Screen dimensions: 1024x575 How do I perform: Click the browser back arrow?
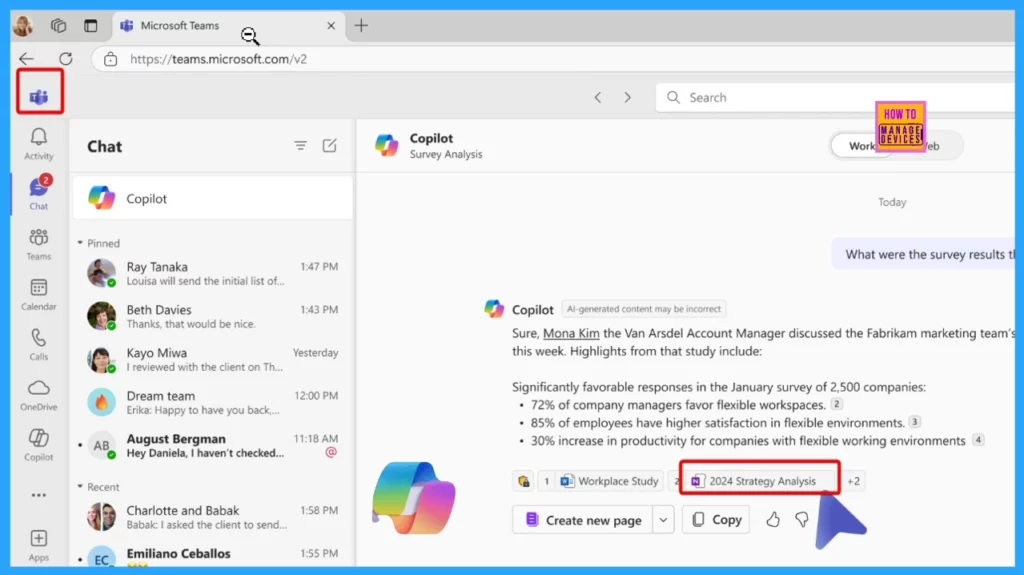pos(26,59)
